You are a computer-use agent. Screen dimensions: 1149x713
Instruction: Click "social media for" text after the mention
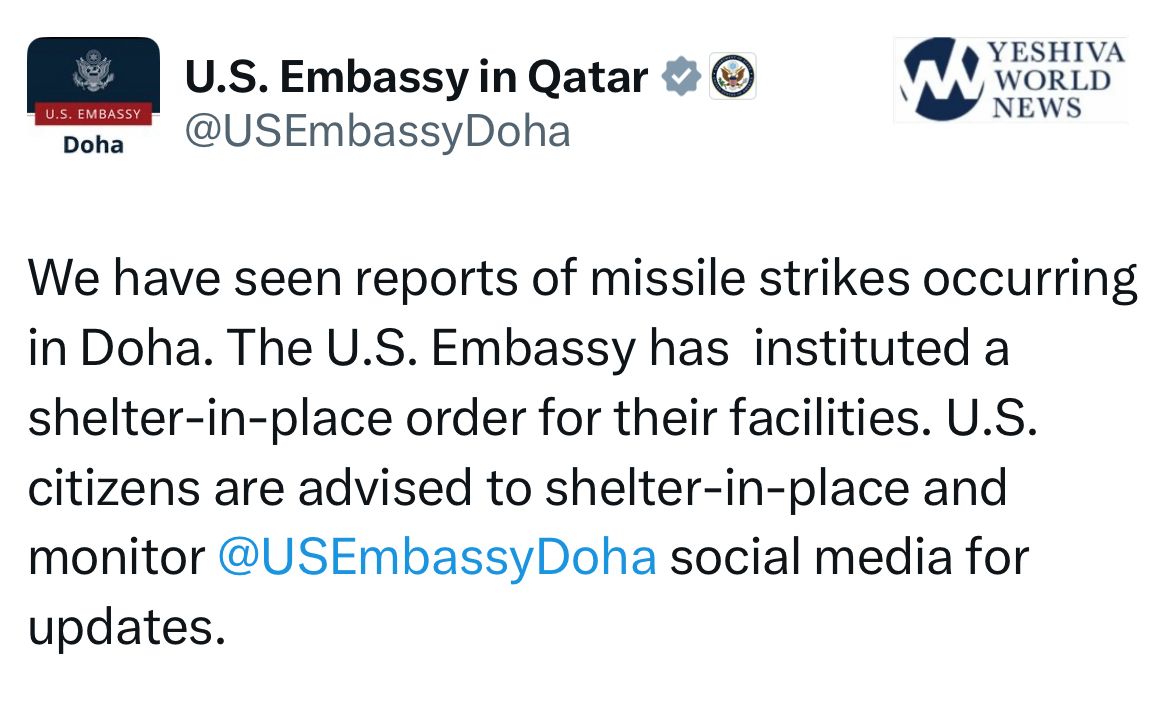click(x=848, y=557)
